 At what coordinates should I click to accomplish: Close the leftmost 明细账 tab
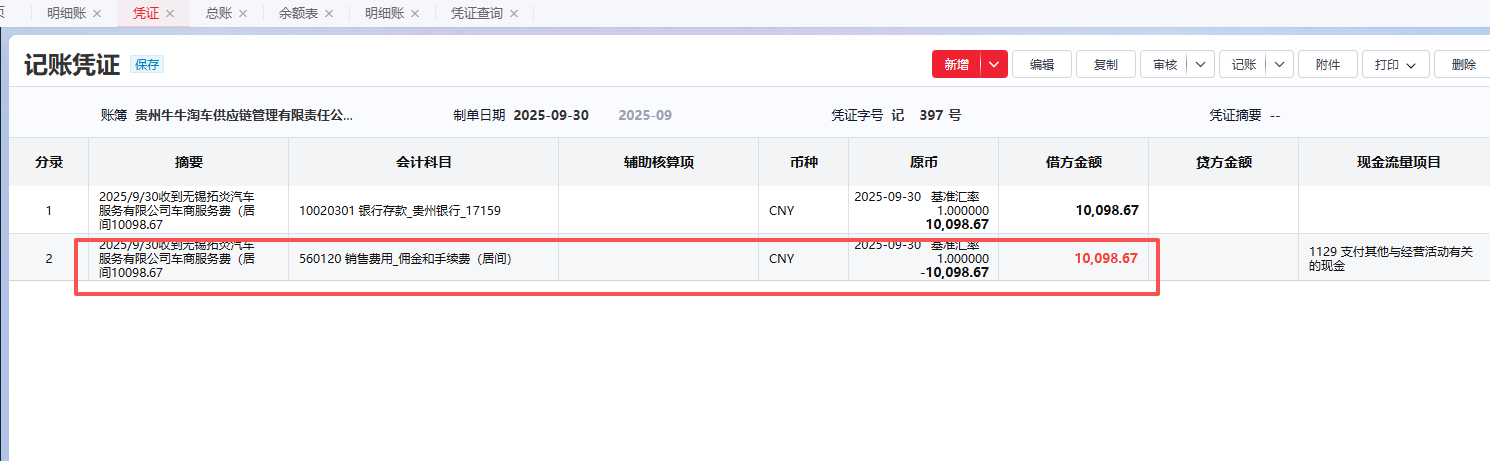(x=97, y=14)
